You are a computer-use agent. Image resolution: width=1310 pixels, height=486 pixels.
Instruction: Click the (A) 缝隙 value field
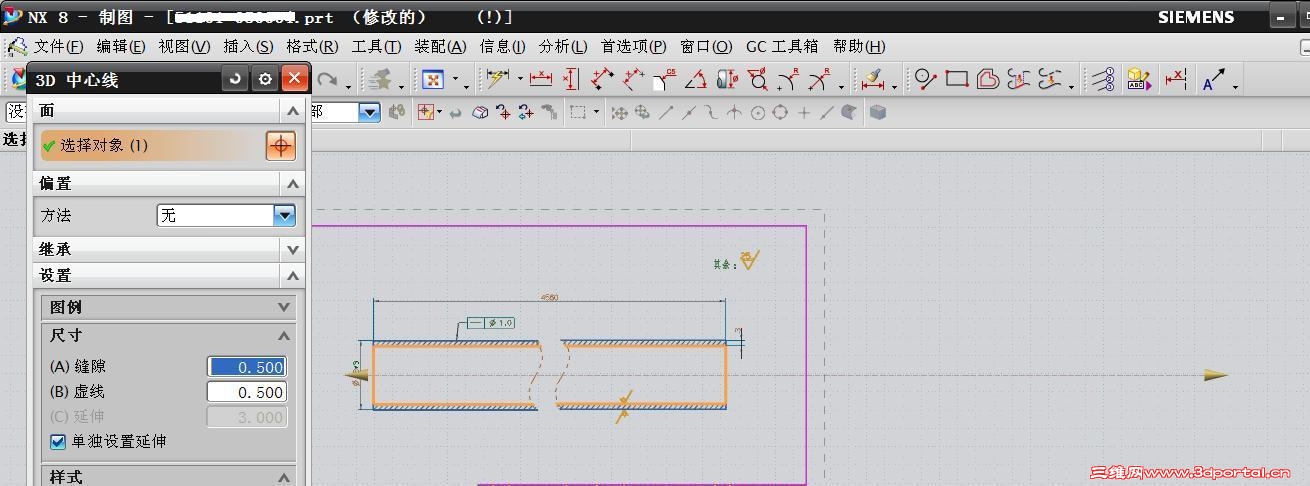[247, 367]
